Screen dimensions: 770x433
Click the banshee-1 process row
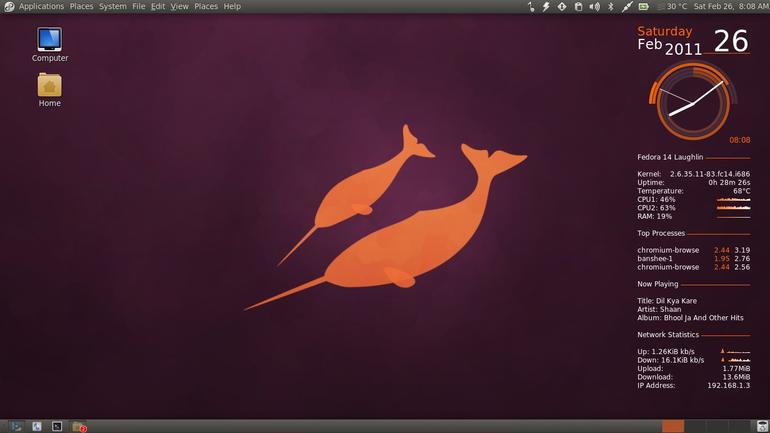click(693, 258)
